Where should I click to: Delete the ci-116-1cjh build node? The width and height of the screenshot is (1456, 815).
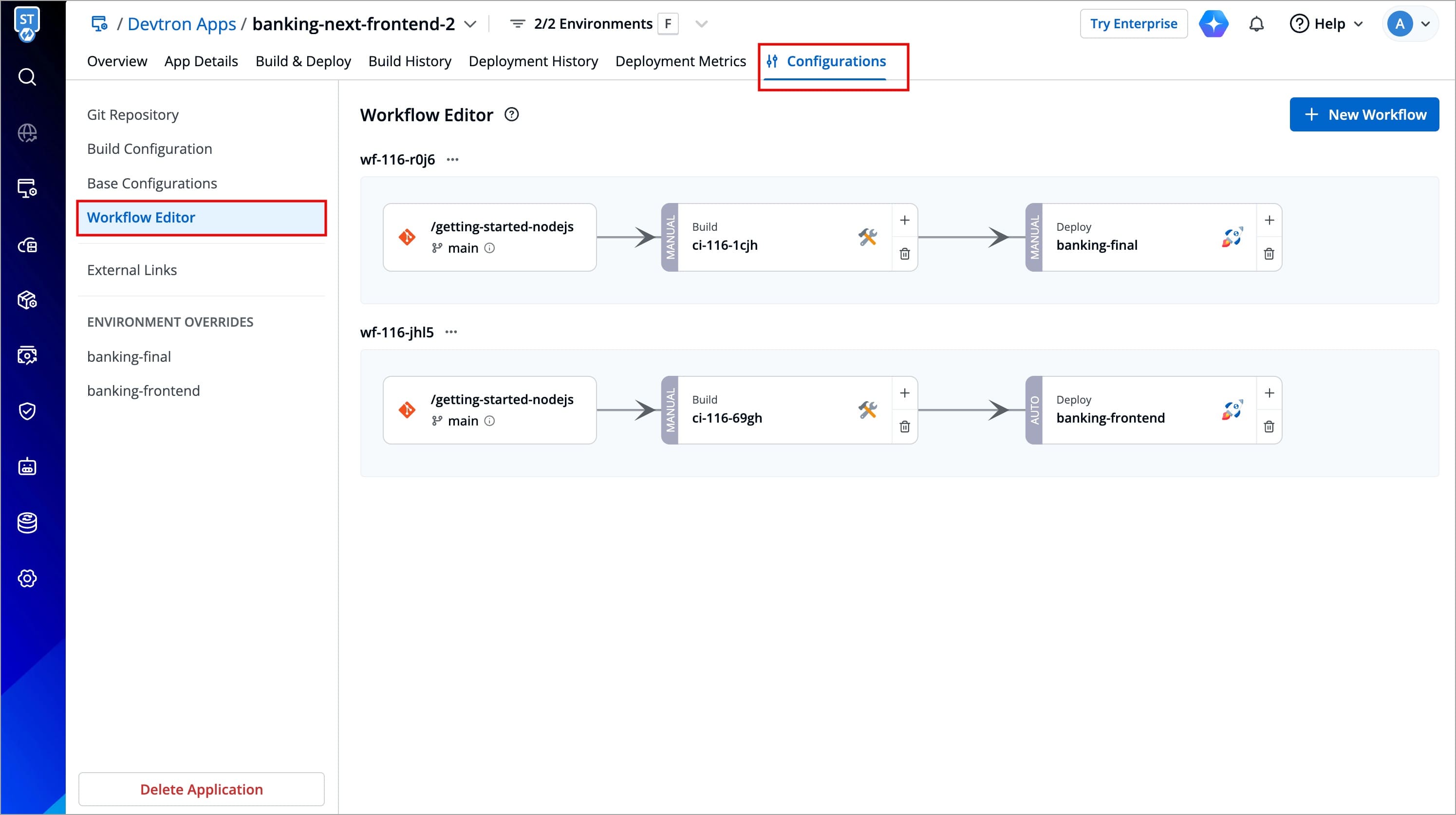tap(904, 254)
